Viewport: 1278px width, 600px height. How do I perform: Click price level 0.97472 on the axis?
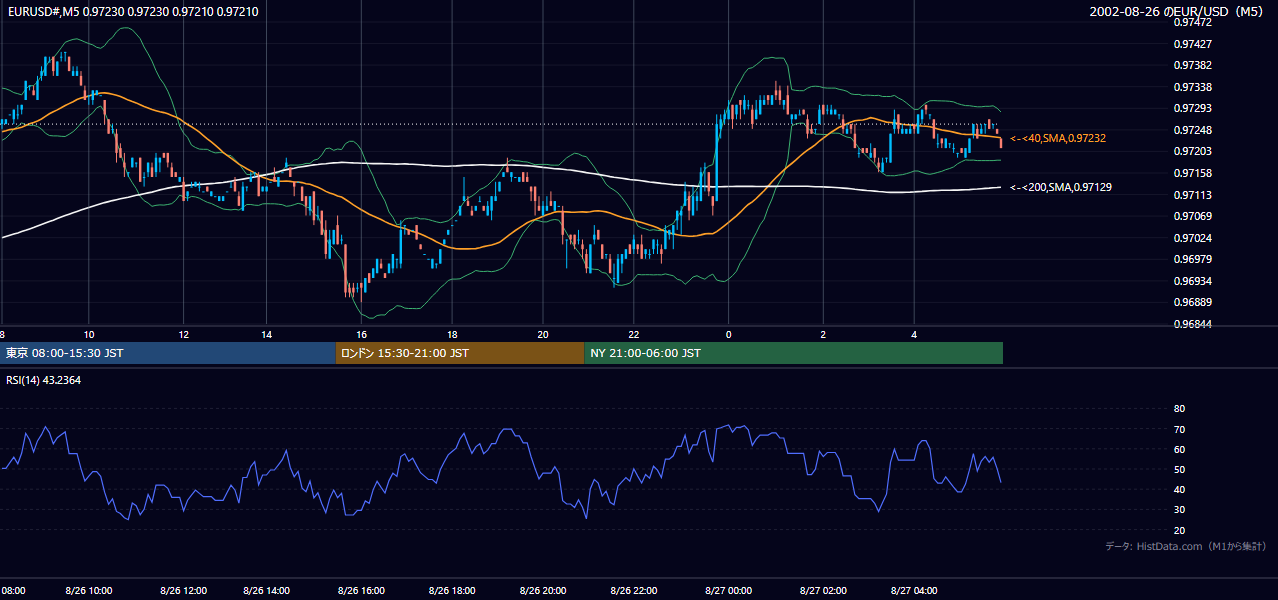(x=1192, y=22)
